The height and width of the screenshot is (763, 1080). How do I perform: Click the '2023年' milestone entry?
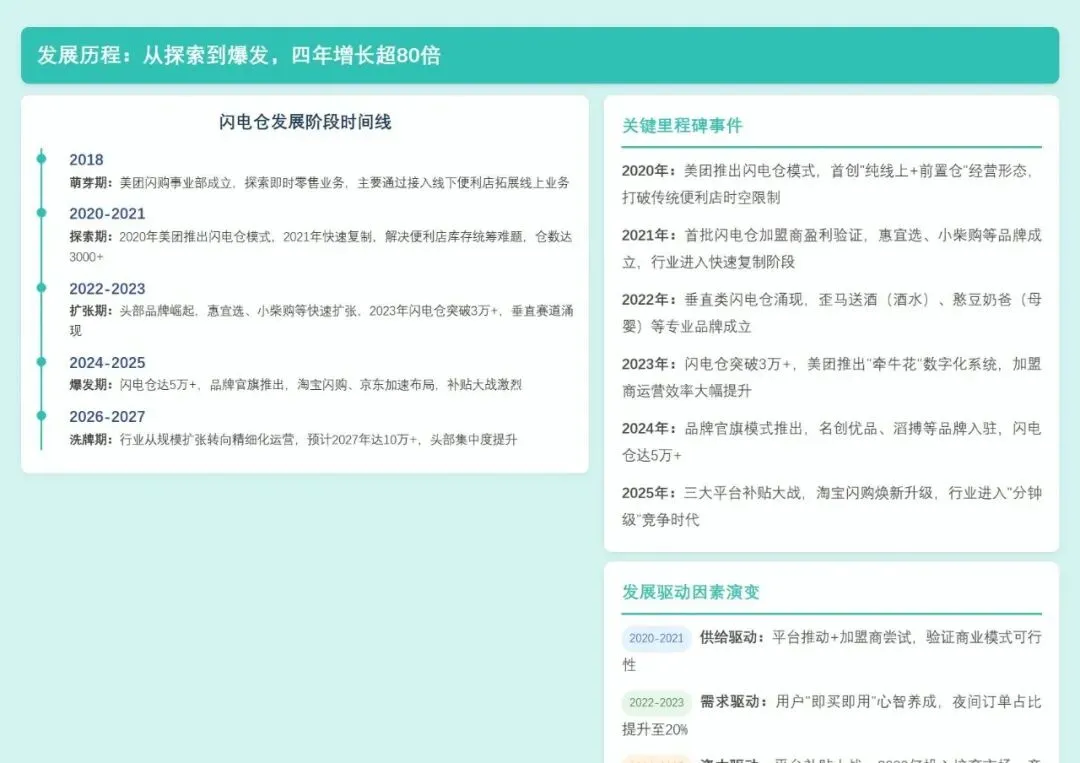pos(831,377)
